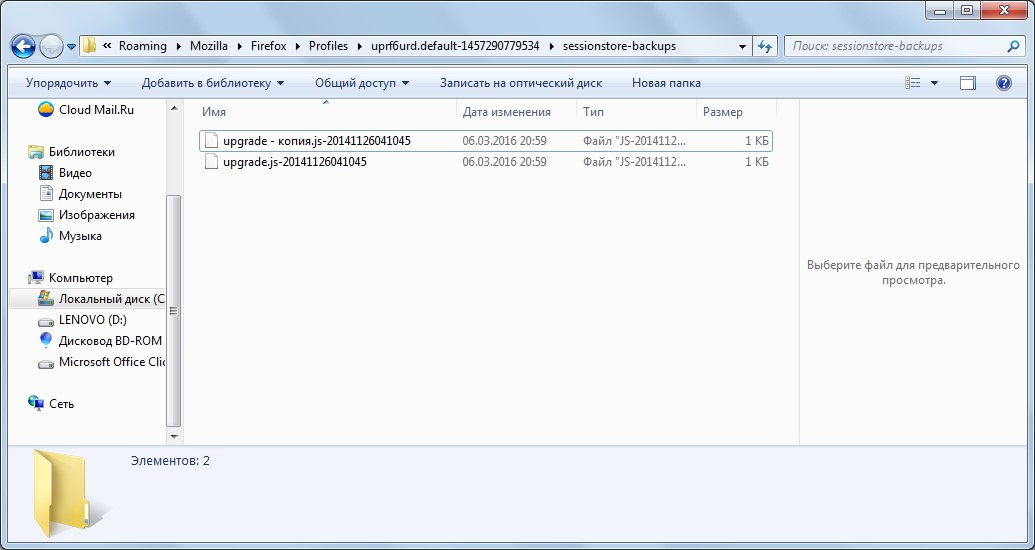Click Записать на оптический диск
Screen dimensions: 1035x550
[x=521, y=83]
